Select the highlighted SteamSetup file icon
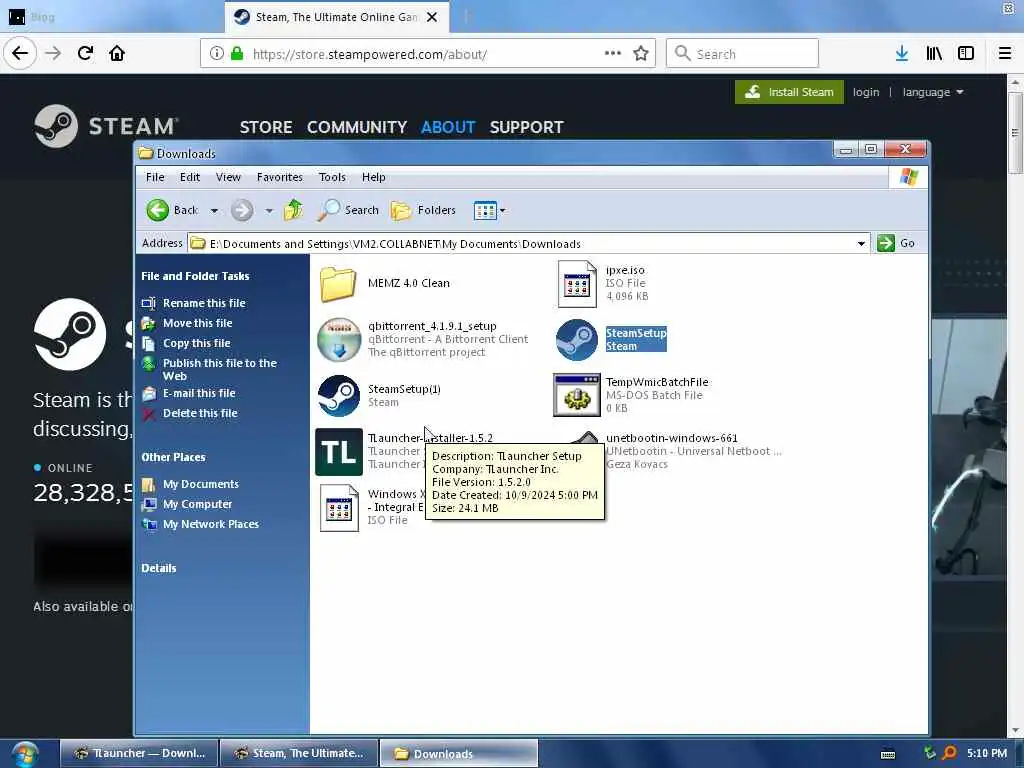This screenshot has height=768, width=1024. click(577, 339)
